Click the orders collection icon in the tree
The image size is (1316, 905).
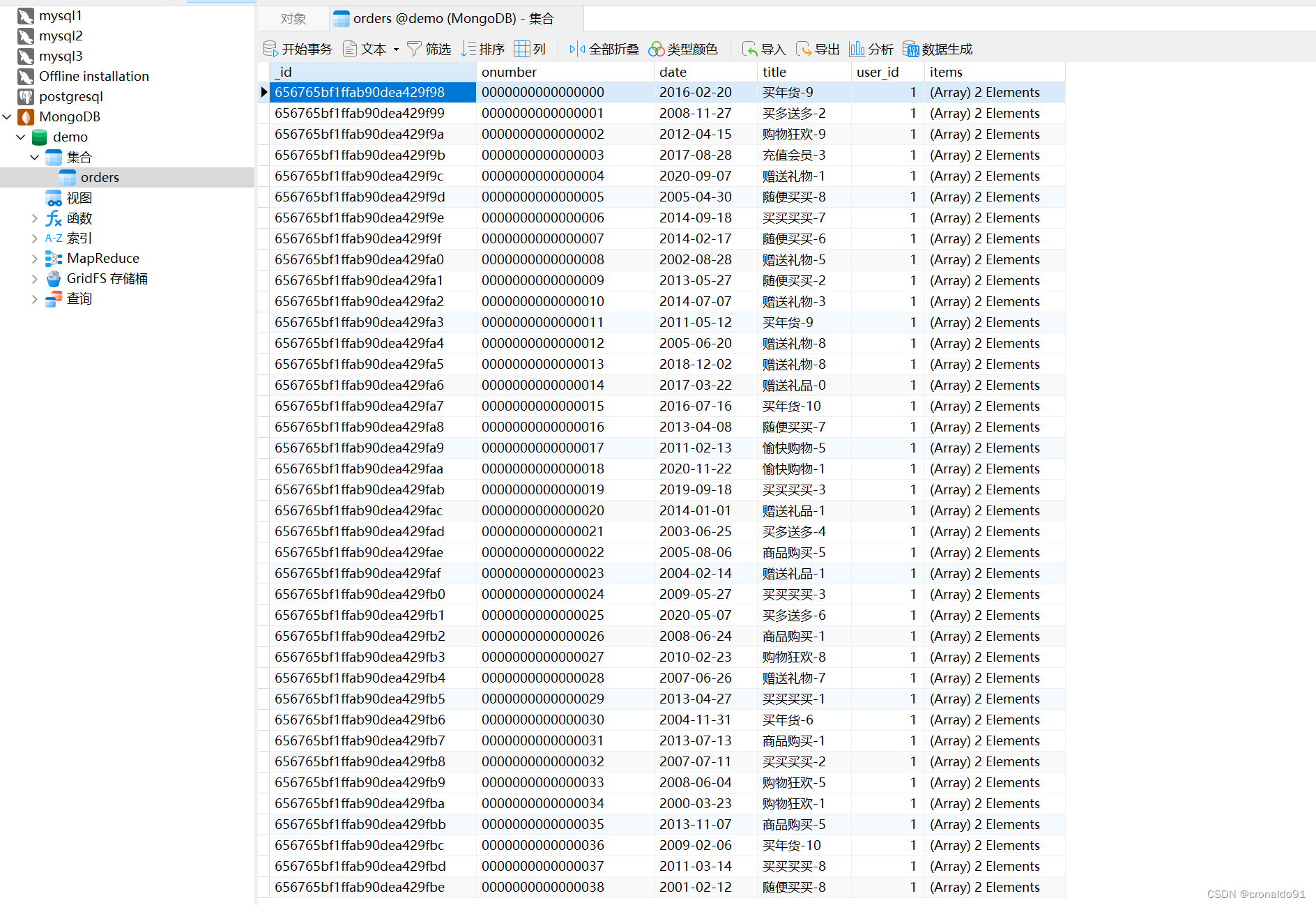68,177
